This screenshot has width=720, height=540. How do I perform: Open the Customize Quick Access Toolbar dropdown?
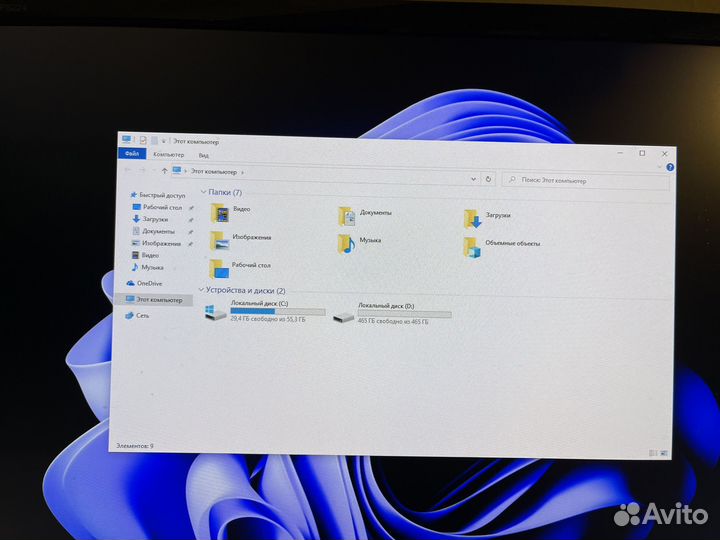click(163, 141)
